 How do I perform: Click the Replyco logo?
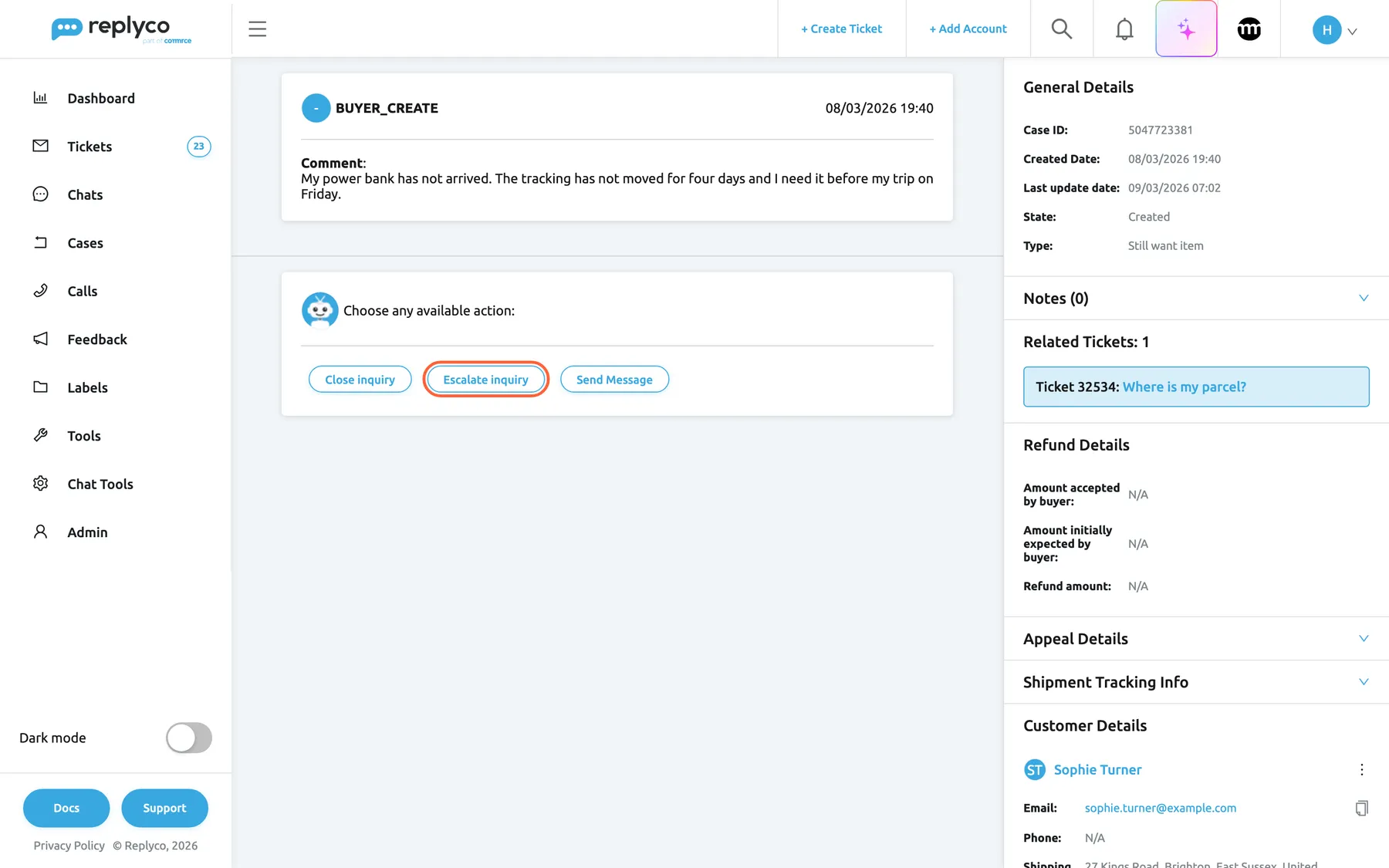[x=121, y=29]
